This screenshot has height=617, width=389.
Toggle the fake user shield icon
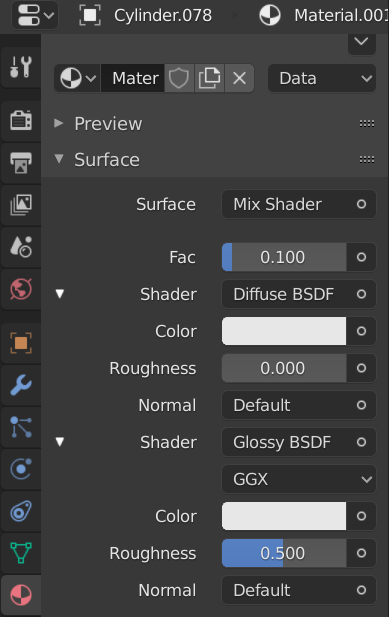[x=179, y=78]
